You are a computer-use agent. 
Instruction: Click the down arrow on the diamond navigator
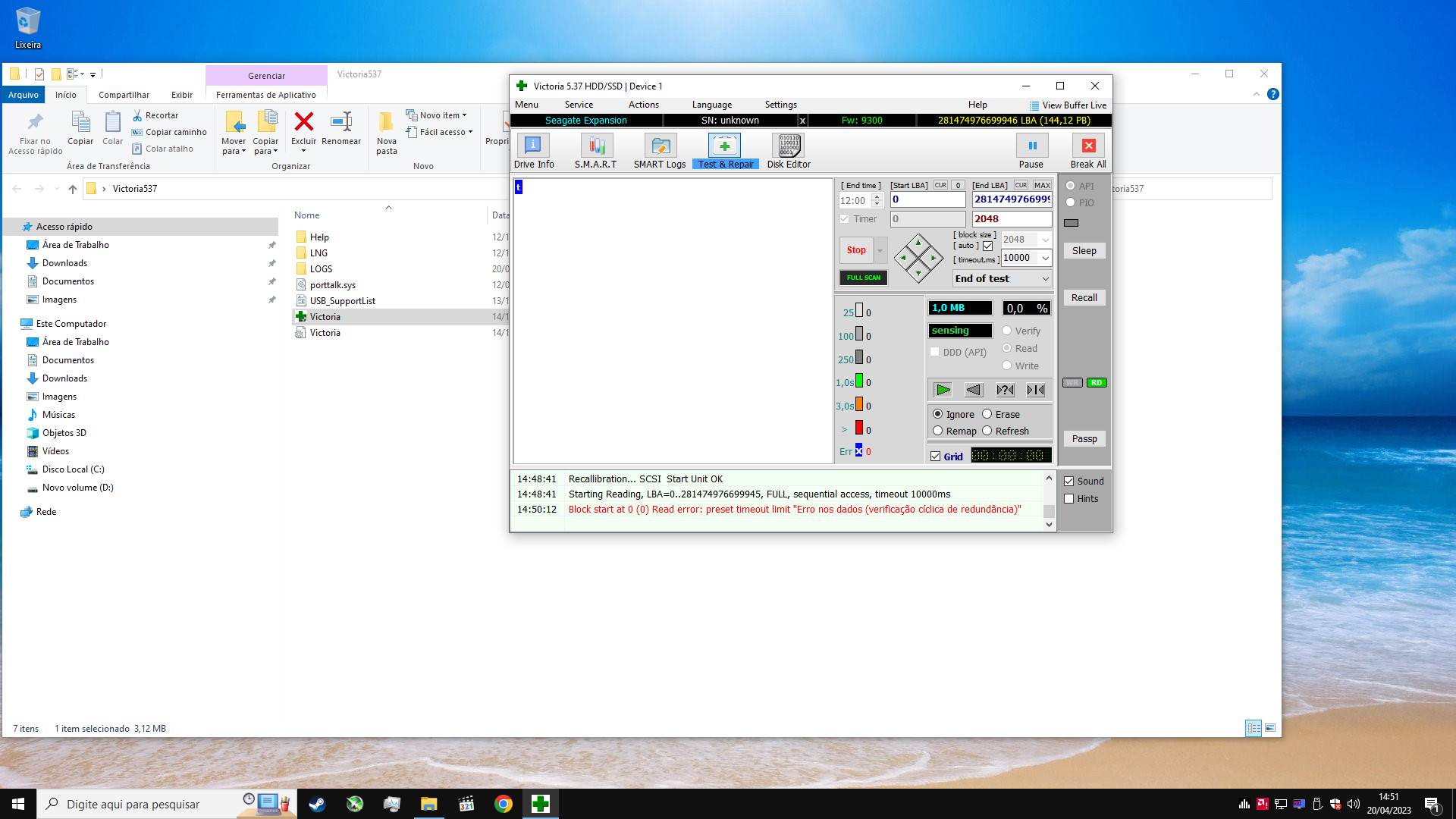point(918,272)
